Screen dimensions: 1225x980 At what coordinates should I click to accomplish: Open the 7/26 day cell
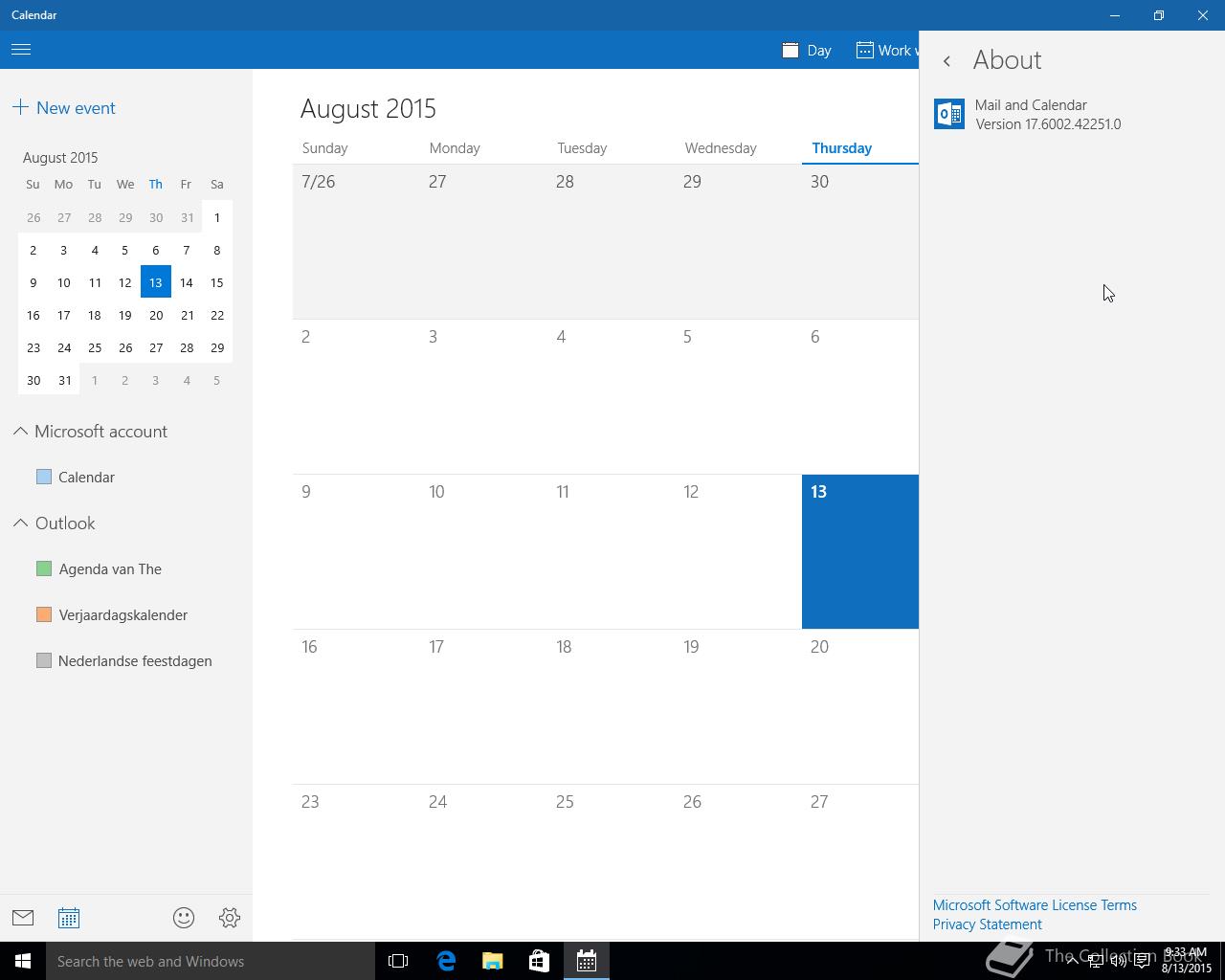356,242
